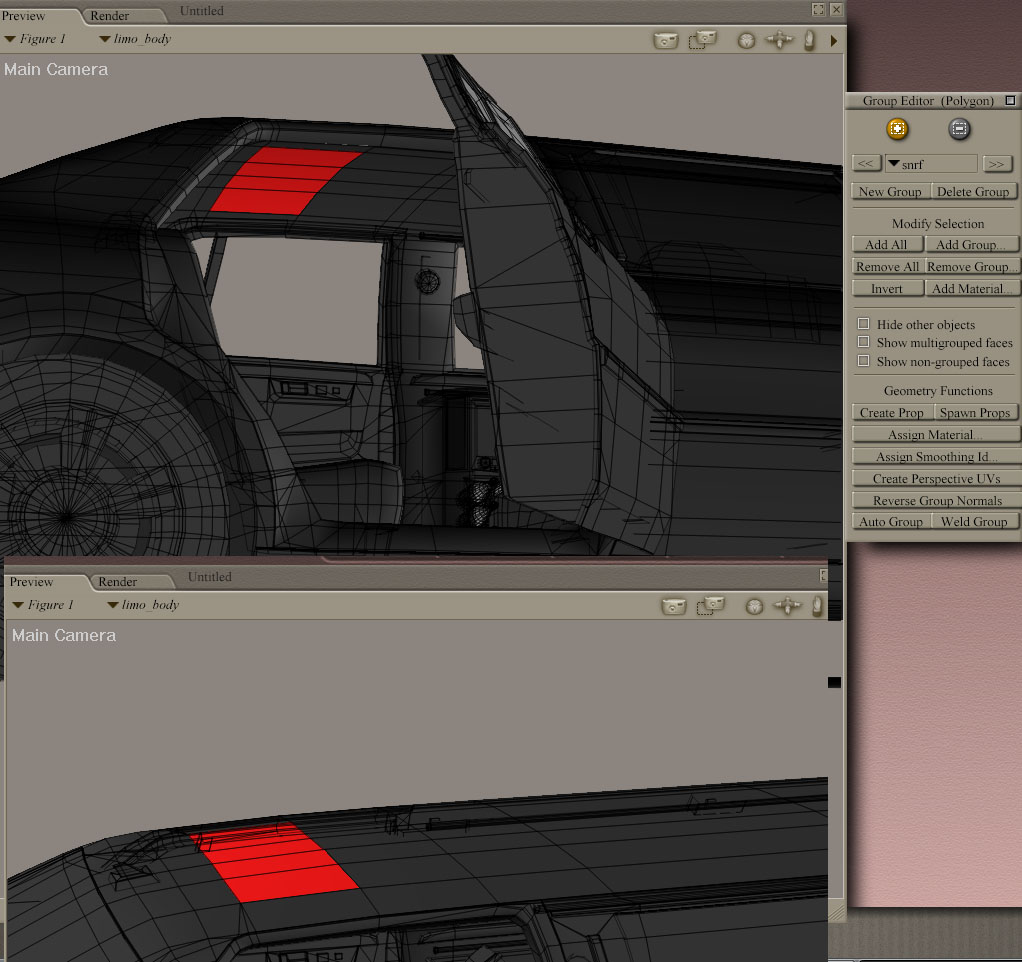
Task: Click the trackball icon in the lower viewport
Action: (x=755, y=606)
